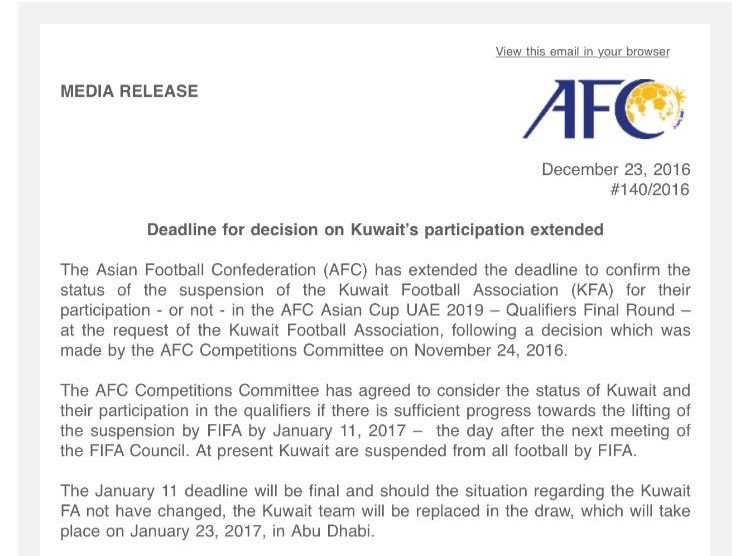The width and height of the screenshot is (750, 556).
Task: Open 'View this email in your browser' link
Action: pyautogui.click(x=582, y=52)
